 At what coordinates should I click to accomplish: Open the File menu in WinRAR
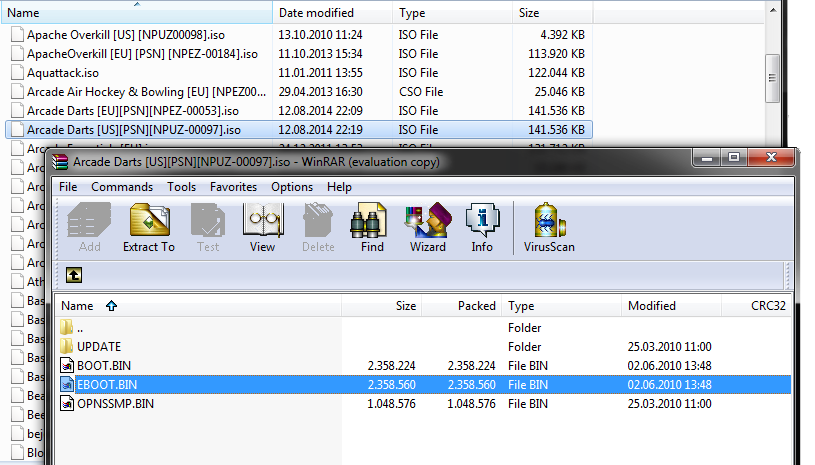coord(68,187)
